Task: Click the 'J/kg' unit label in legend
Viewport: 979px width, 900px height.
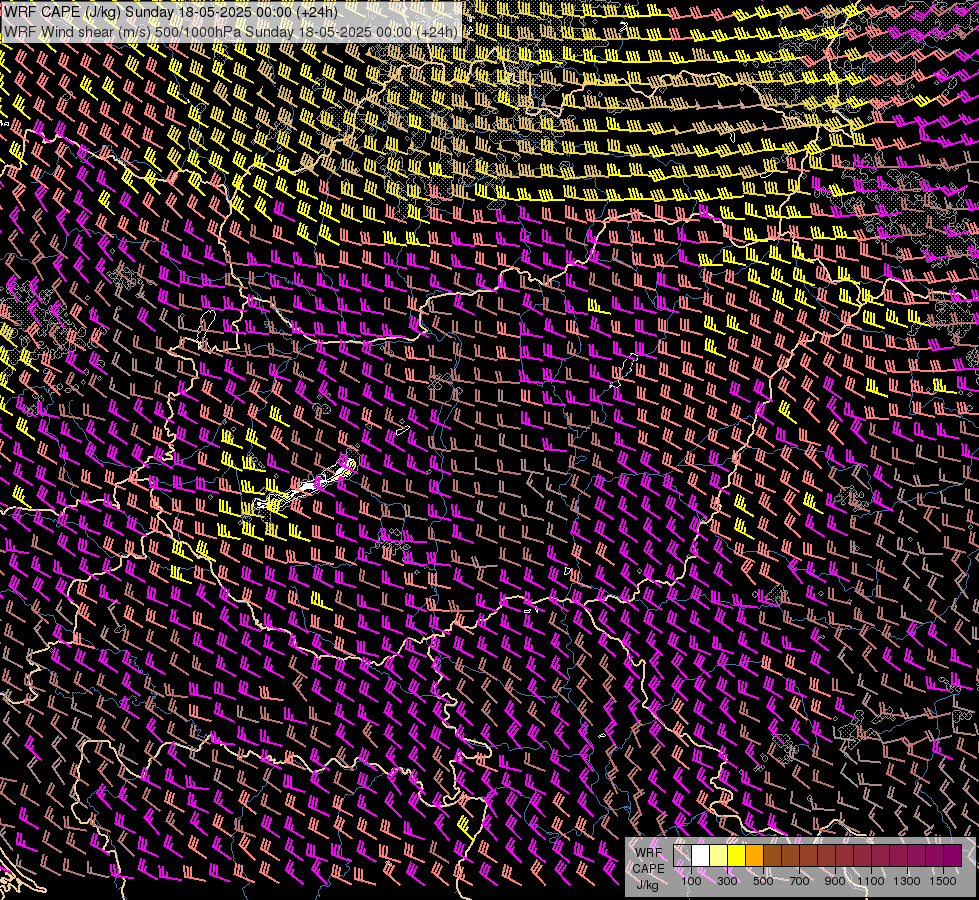Action: (647, 885)
